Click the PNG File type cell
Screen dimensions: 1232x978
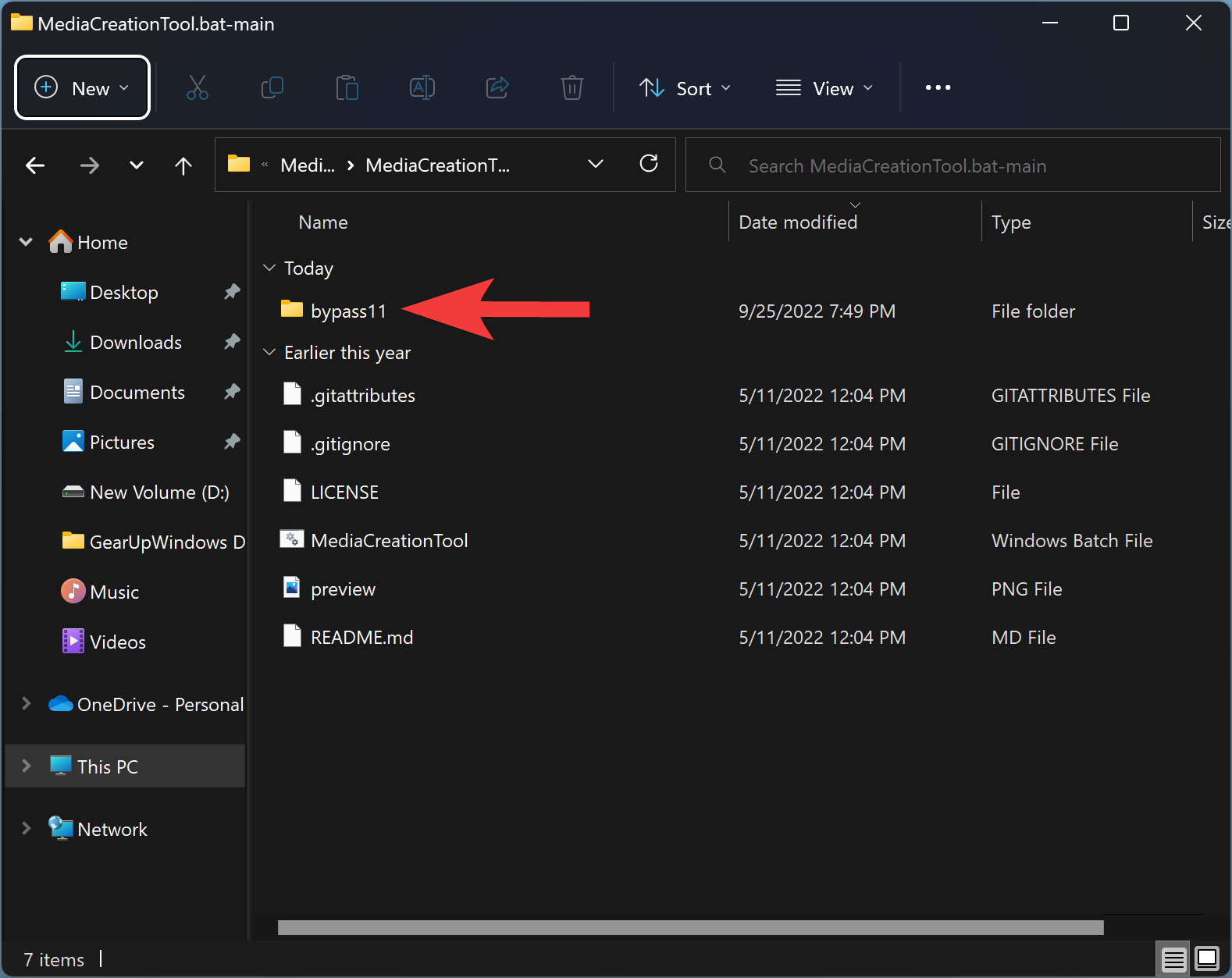coord(1027,589)
